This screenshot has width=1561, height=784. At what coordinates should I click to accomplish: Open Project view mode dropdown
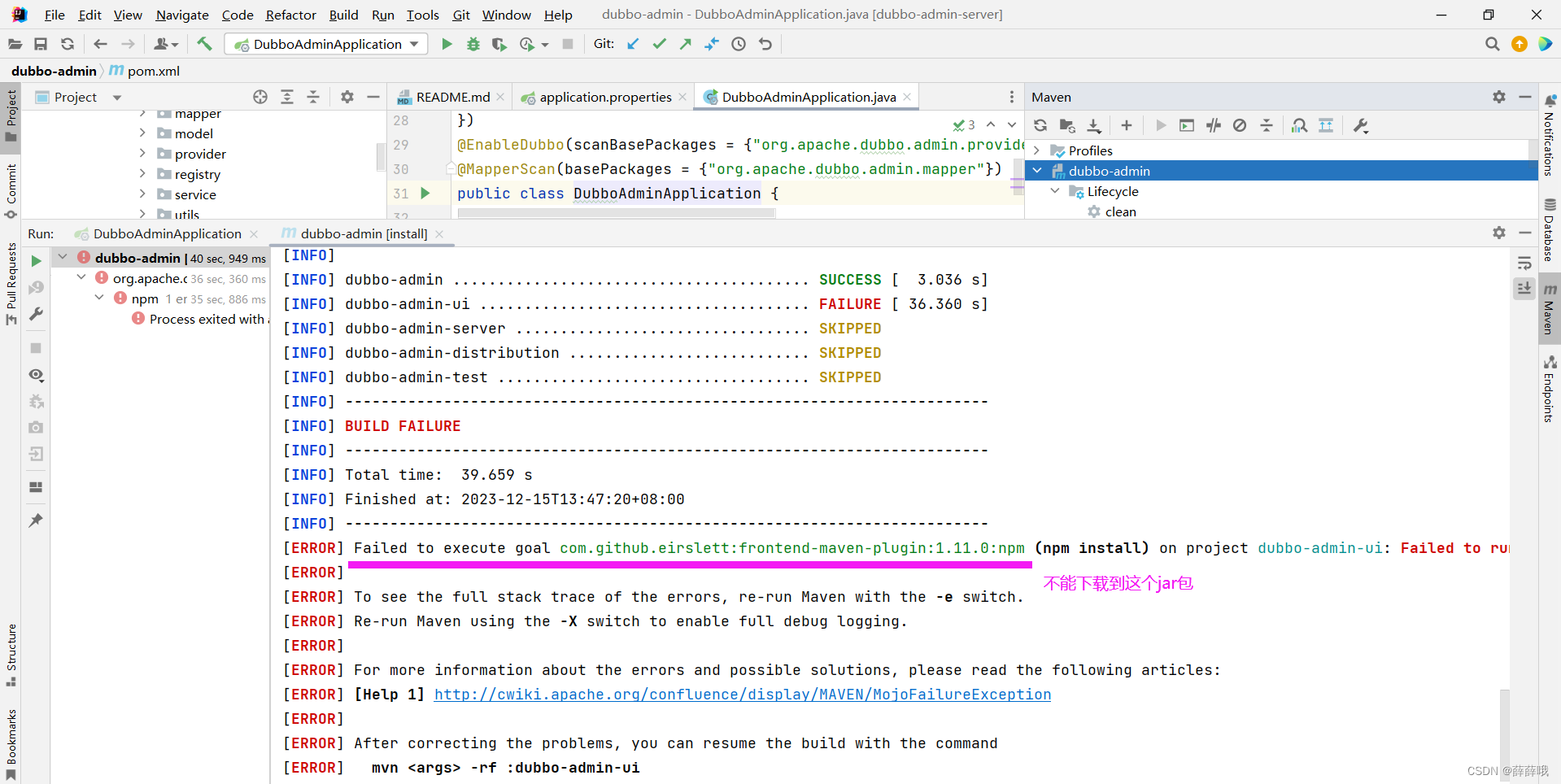point(117,98)
